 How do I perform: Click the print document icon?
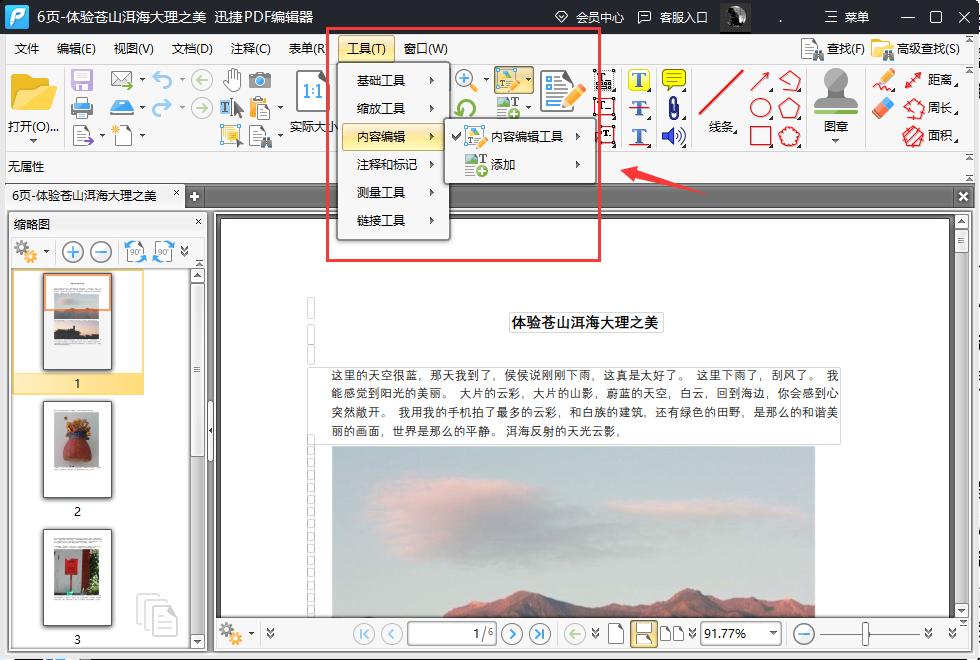click(x=80, y=109)
